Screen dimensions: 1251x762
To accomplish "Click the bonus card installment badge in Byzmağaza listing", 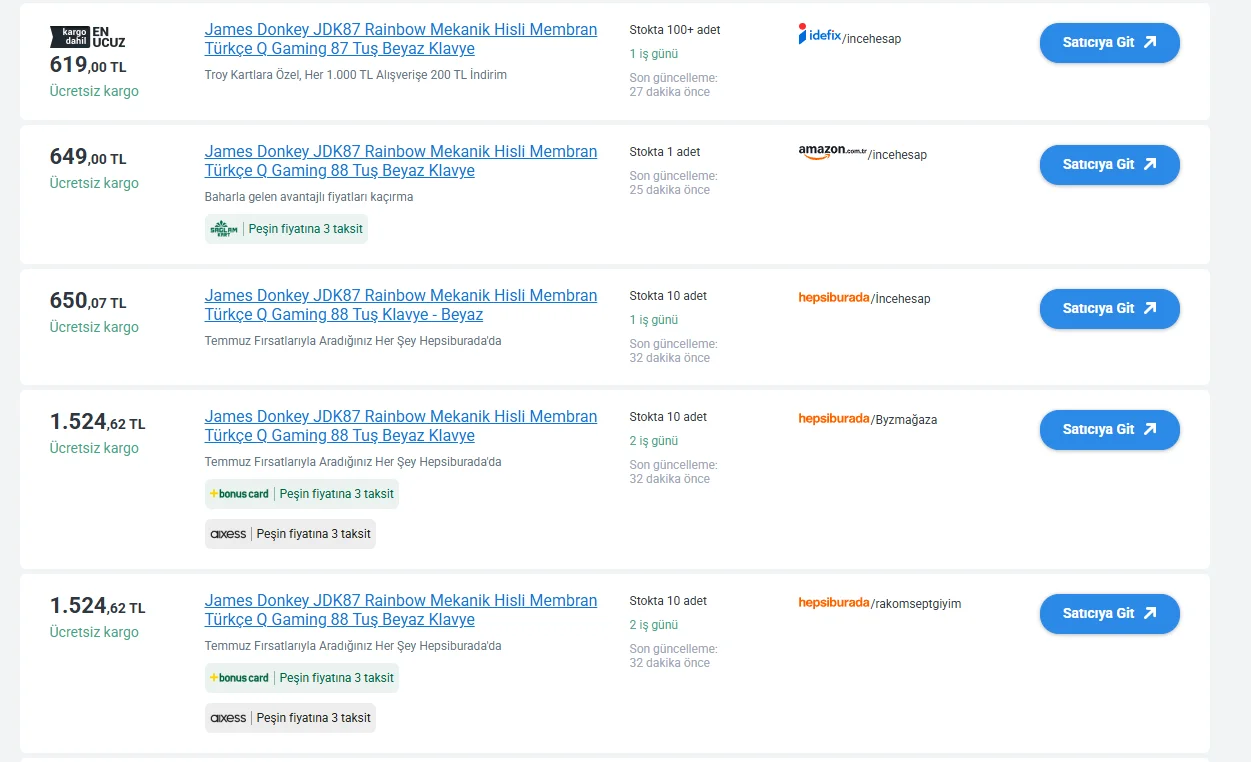I will (302, 494).
